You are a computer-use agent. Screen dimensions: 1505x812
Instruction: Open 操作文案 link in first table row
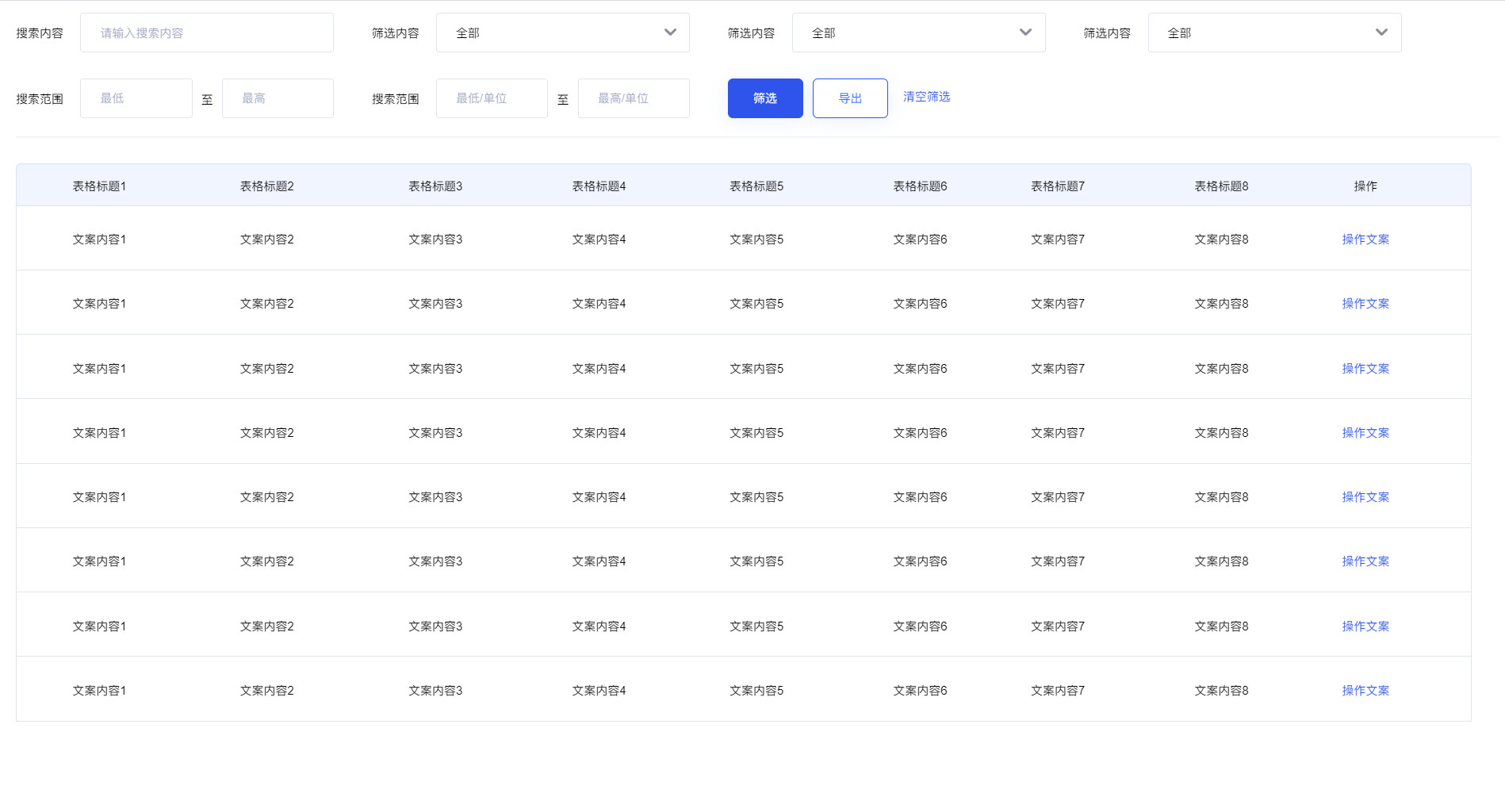1365,239
